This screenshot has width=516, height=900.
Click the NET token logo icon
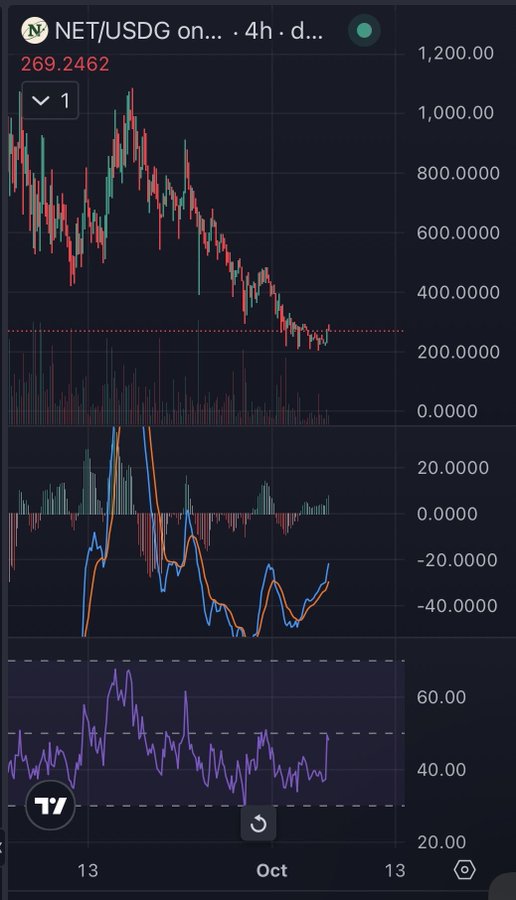tap(34, 30)
